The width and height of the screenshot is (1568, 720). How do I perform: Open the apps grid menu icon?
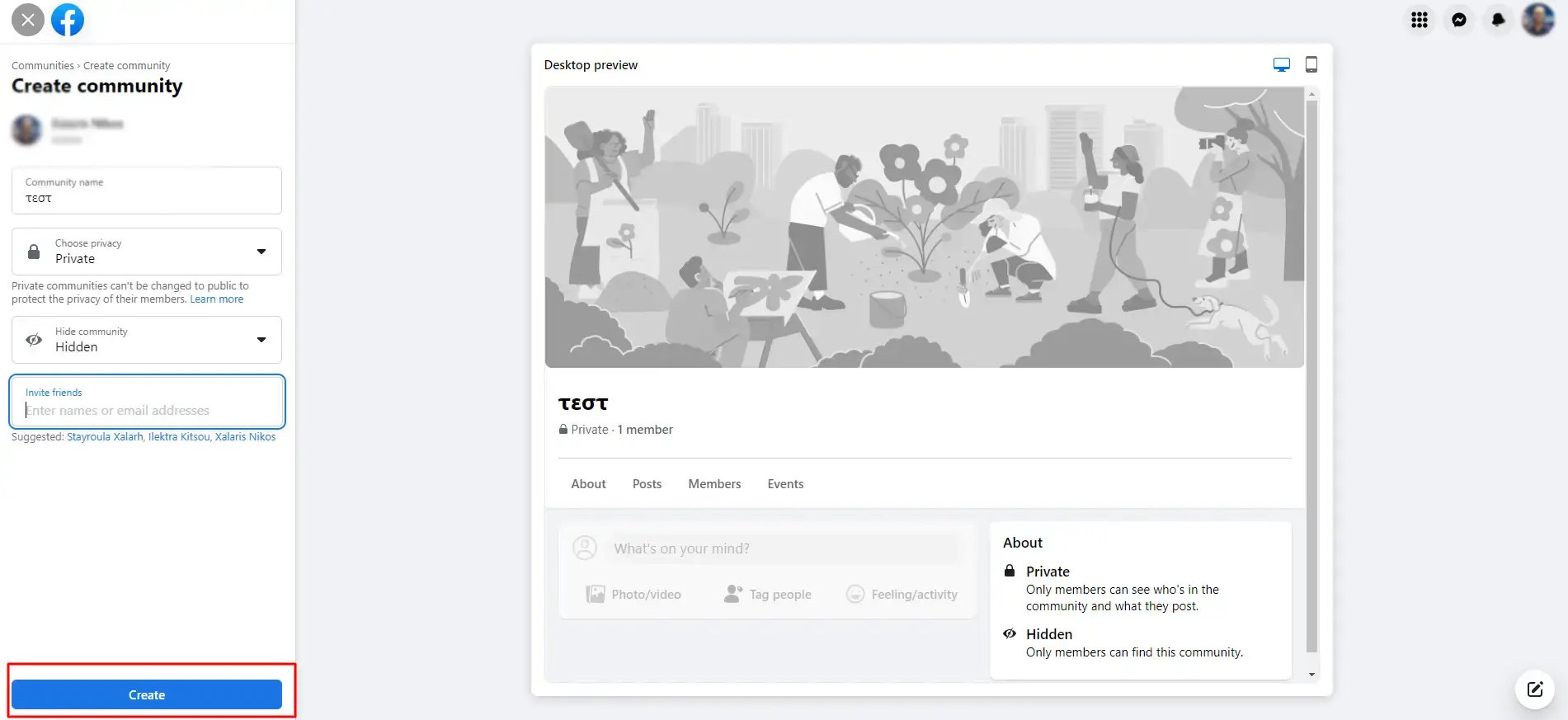click(x=1420, y=20)
